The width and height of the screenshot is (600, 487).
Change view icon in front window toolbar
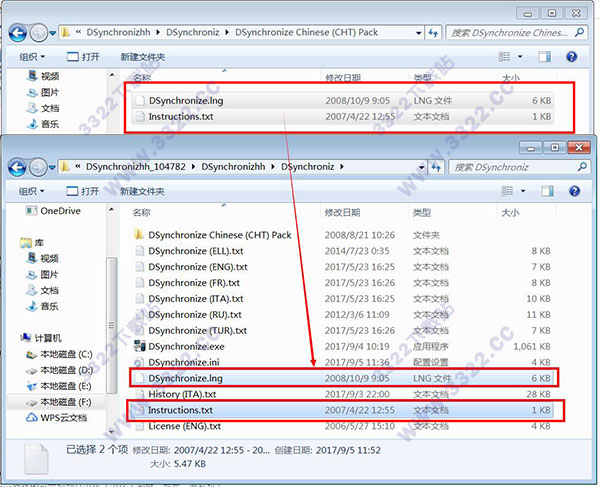coord(507,191)
